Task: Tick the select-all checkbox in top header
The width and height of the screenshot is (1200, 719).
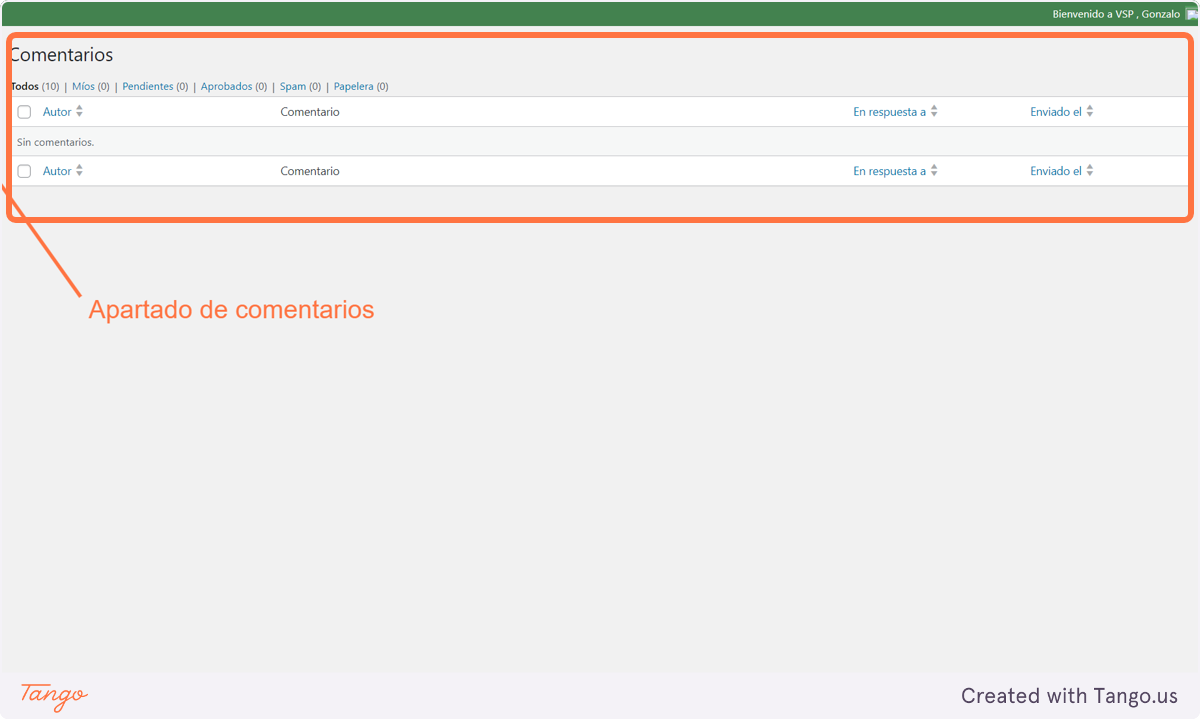Action: (x=24, y=112)
